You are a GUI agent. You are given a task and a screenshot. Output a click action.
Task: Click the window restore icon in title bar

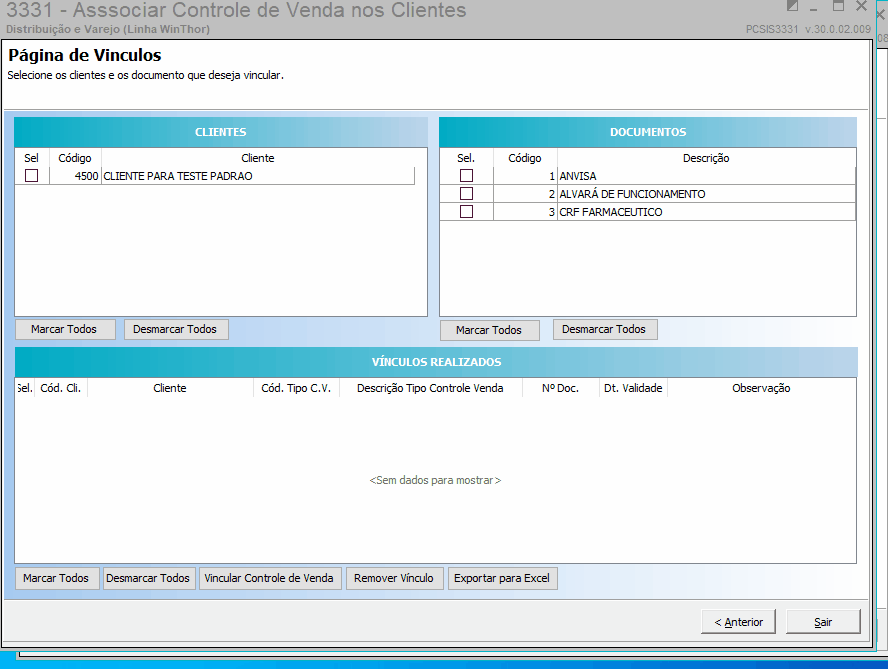click(793, 6)
